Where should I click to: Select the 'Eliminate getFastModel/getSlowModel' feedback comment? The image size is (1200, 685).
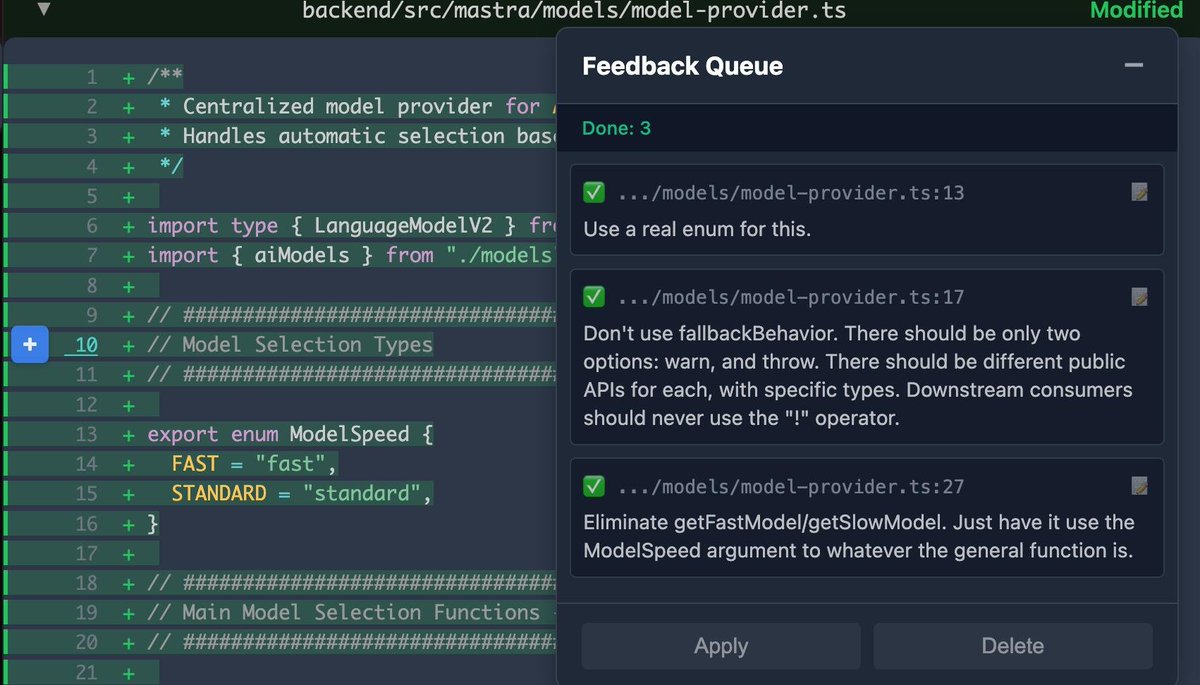[859, 535]
